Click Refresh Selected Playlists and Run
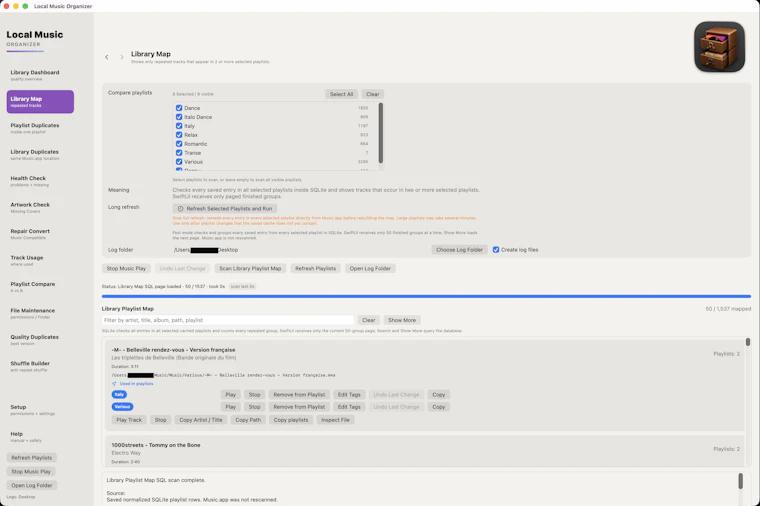 point(225,209)
